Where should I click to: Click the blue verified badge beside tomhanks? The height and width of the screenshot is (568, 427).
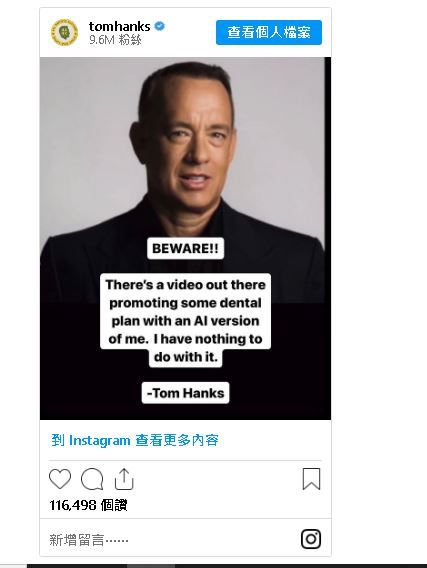pos(160,26)
